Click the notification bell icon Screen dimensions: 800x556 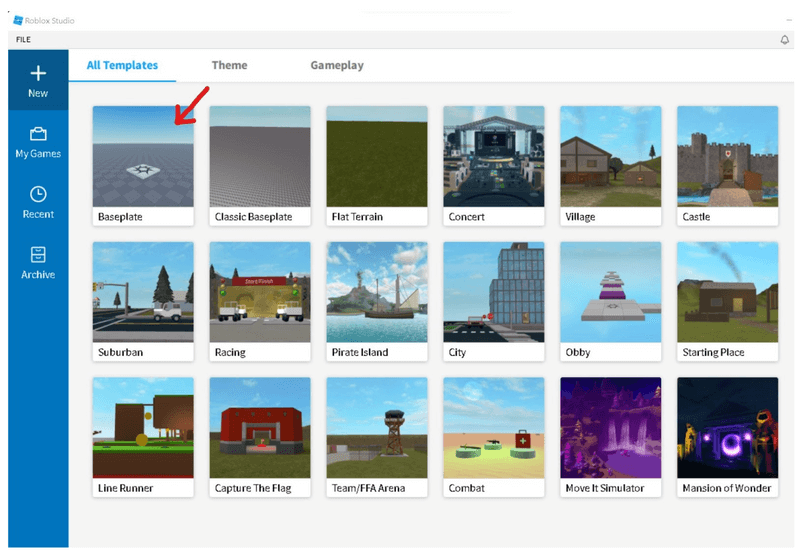784,39
